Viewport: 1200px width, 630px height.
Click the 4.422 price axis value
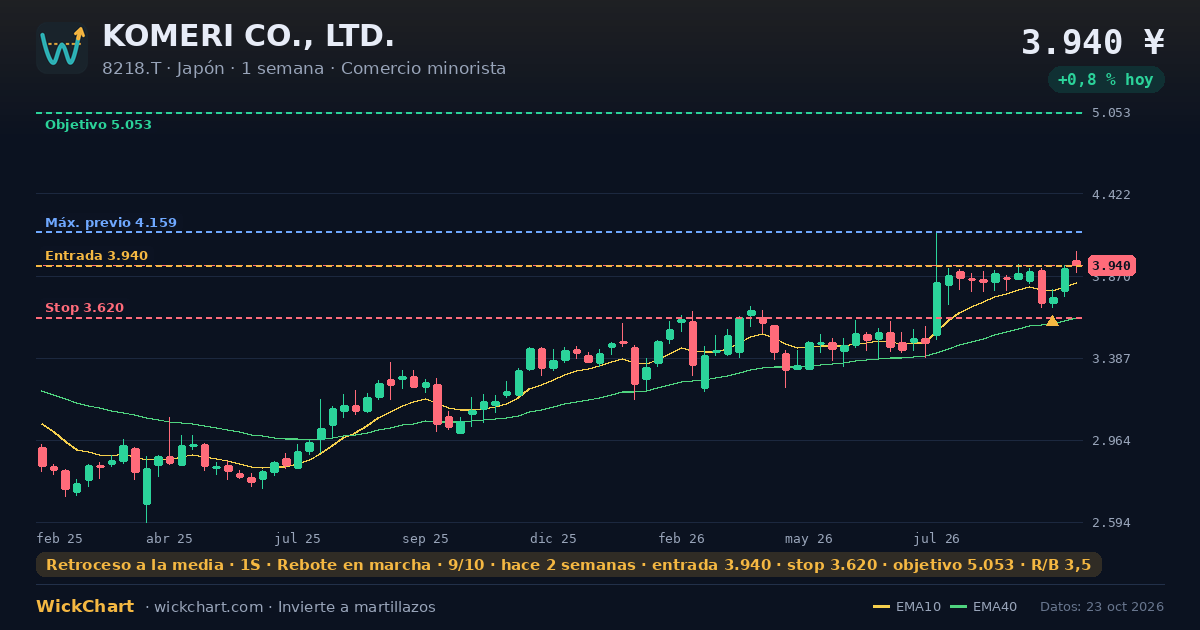coord(1111,195)
